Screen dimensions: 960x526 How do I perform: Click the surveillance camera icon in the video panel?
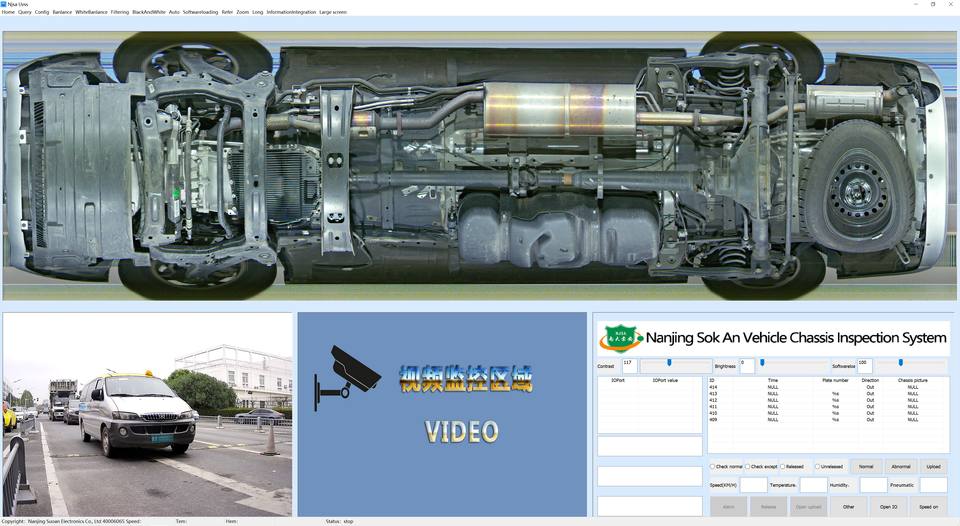[x=346, y=378]
